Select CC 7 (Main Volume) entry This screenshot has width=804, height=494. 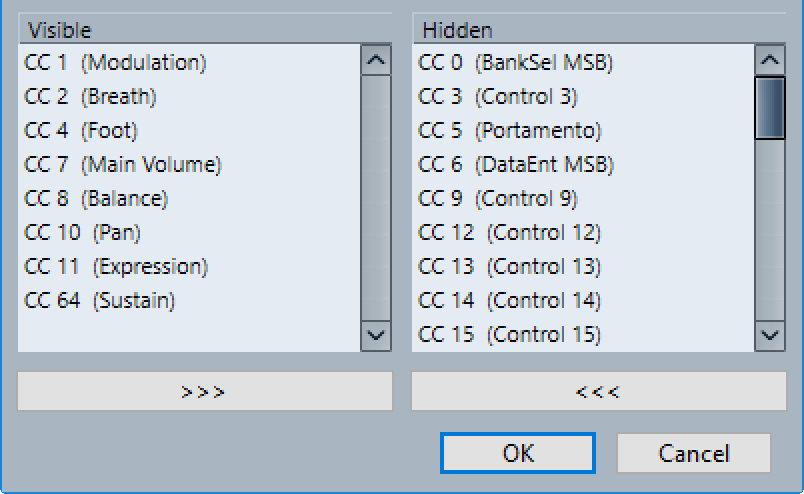(189, 165)
